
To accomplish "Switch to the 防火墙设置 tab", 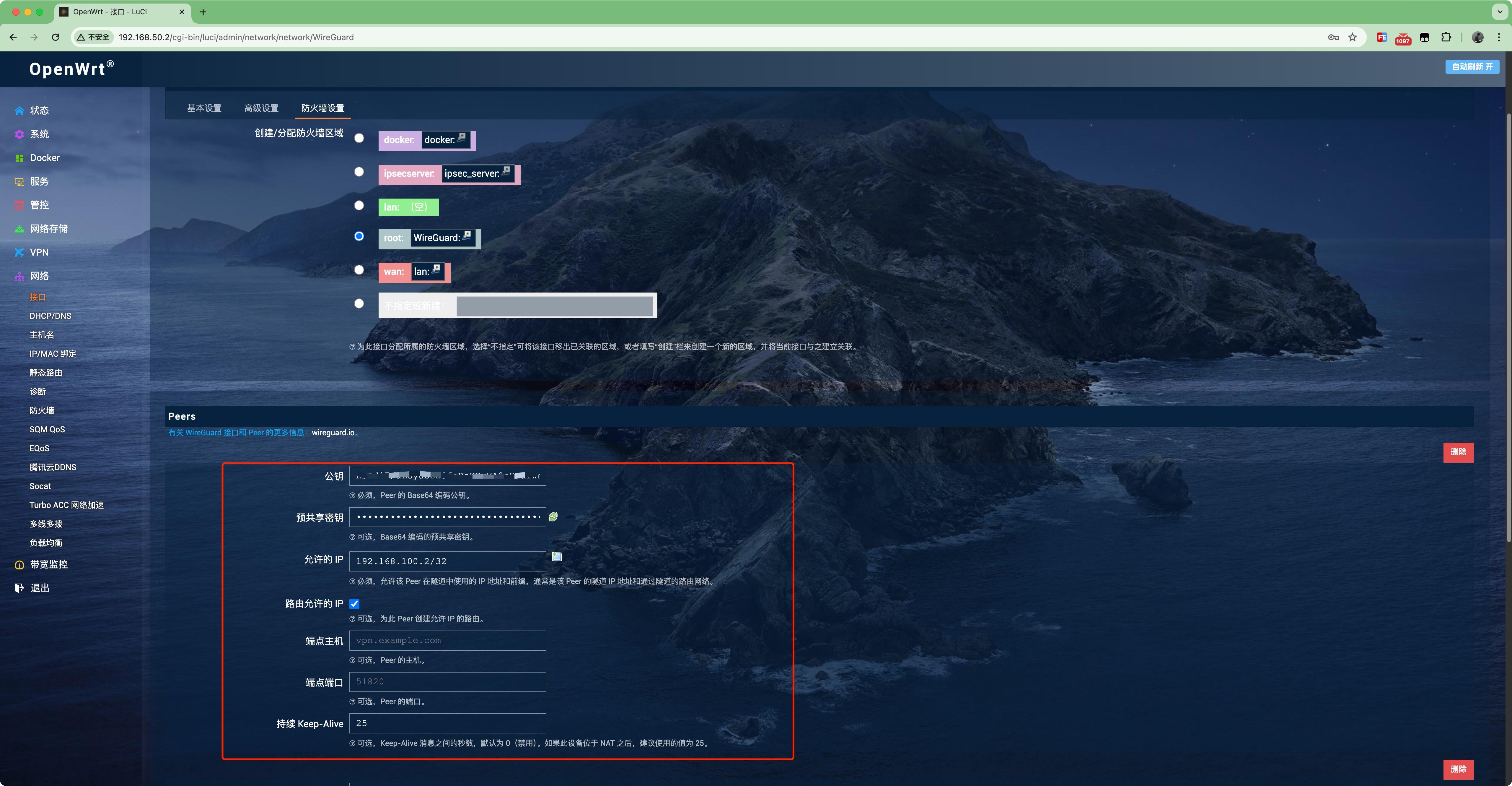I will point(322,108).
